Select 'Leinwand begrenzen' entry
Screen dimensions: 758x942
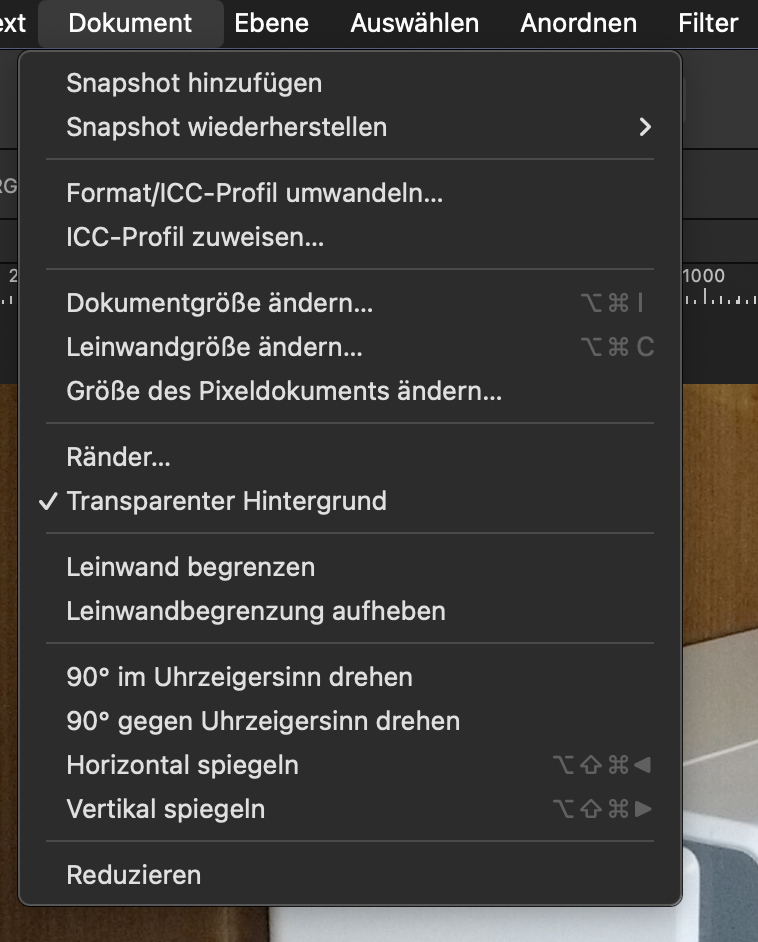(x=190, y=567)
